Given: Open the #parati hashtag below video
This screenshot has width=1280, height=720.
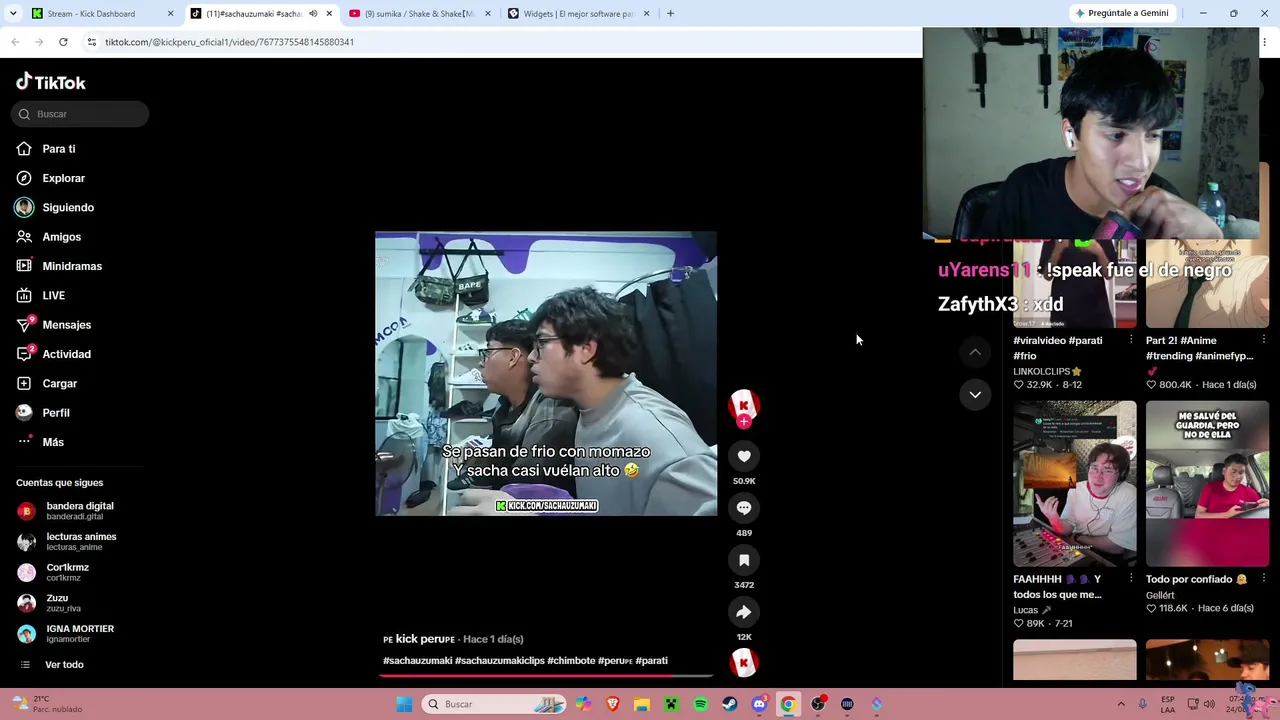Looking at the screenshot, I should [x=652, y=661].
